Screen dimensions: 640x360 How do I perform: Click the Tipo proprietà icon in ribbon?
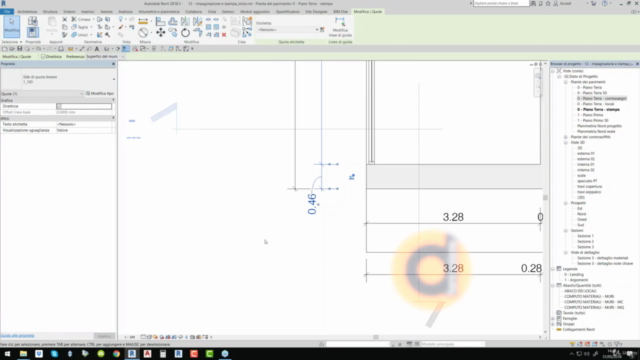click(33, 21)
